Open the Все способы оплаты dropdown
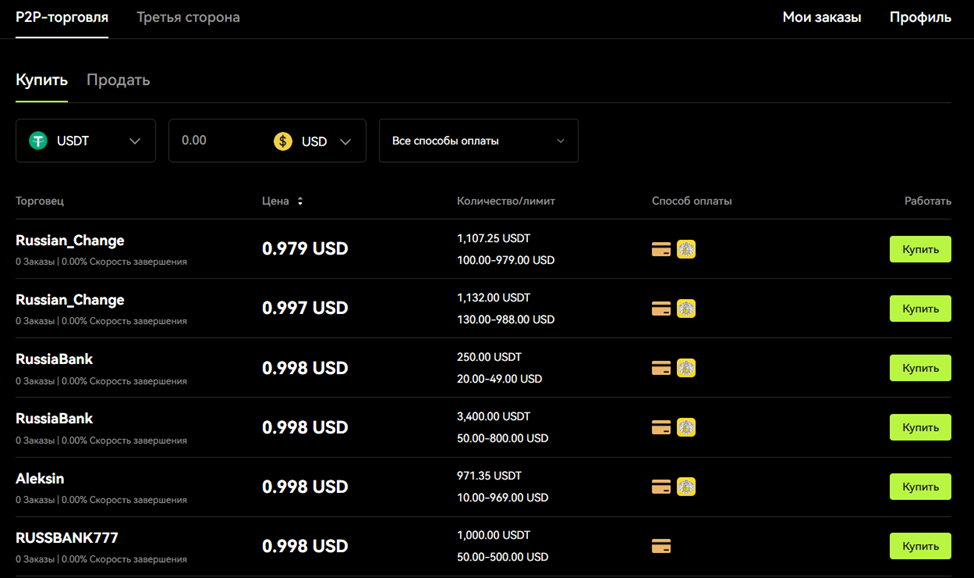Image resolution: width=974 pixels, height=578 pixels. tap(478, 141)
